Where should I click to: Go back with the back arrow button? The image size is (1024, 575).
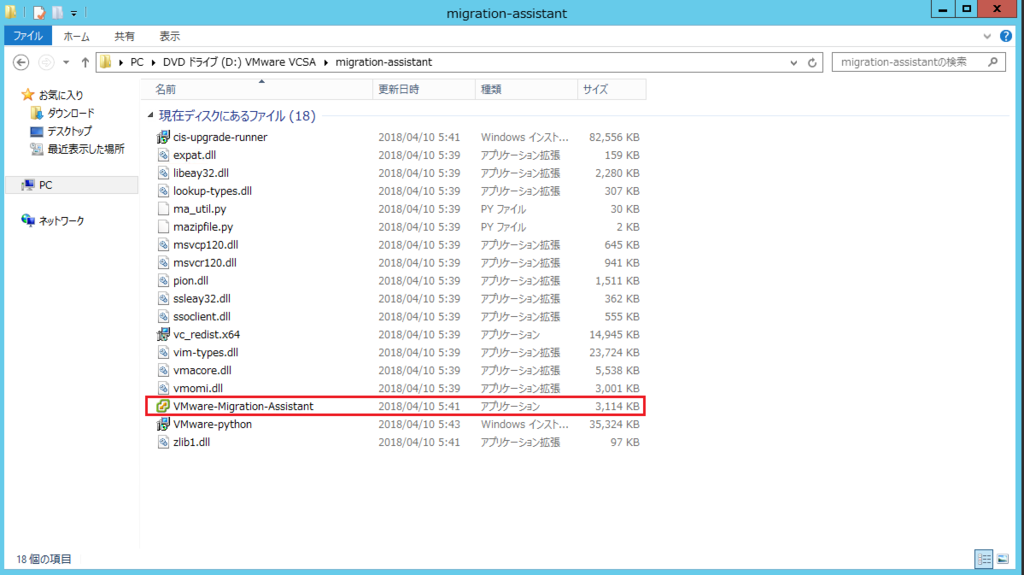[21, 62]
